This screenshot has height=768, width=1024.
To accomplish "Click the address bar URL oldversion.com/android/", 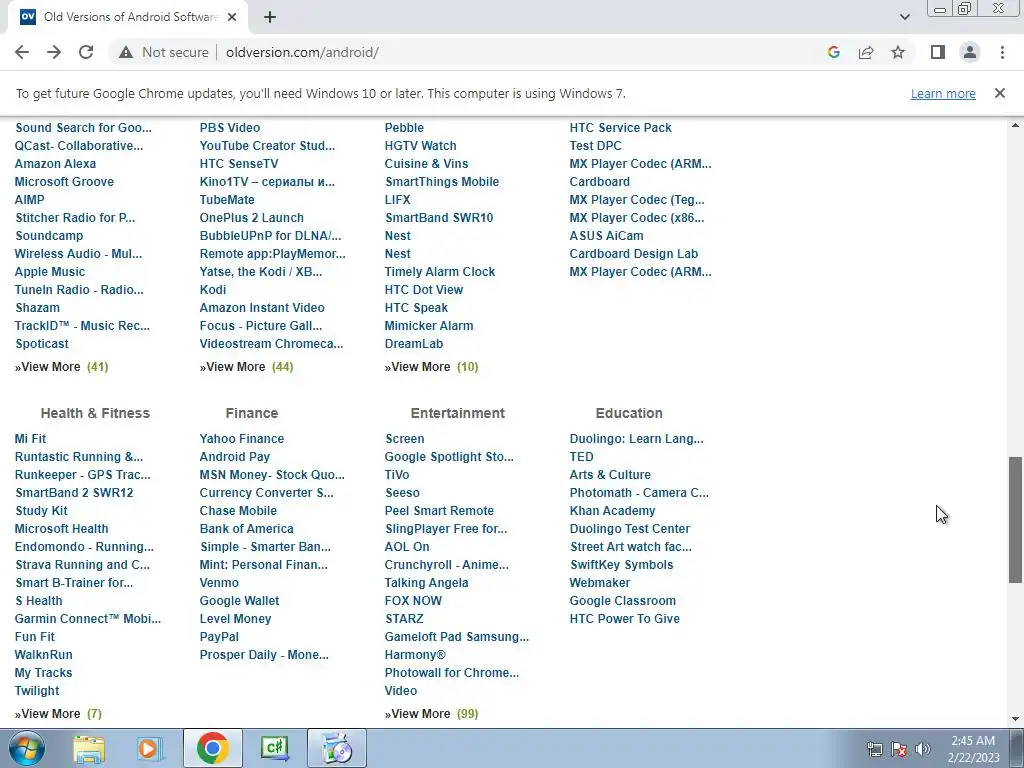I will point(302,52).
